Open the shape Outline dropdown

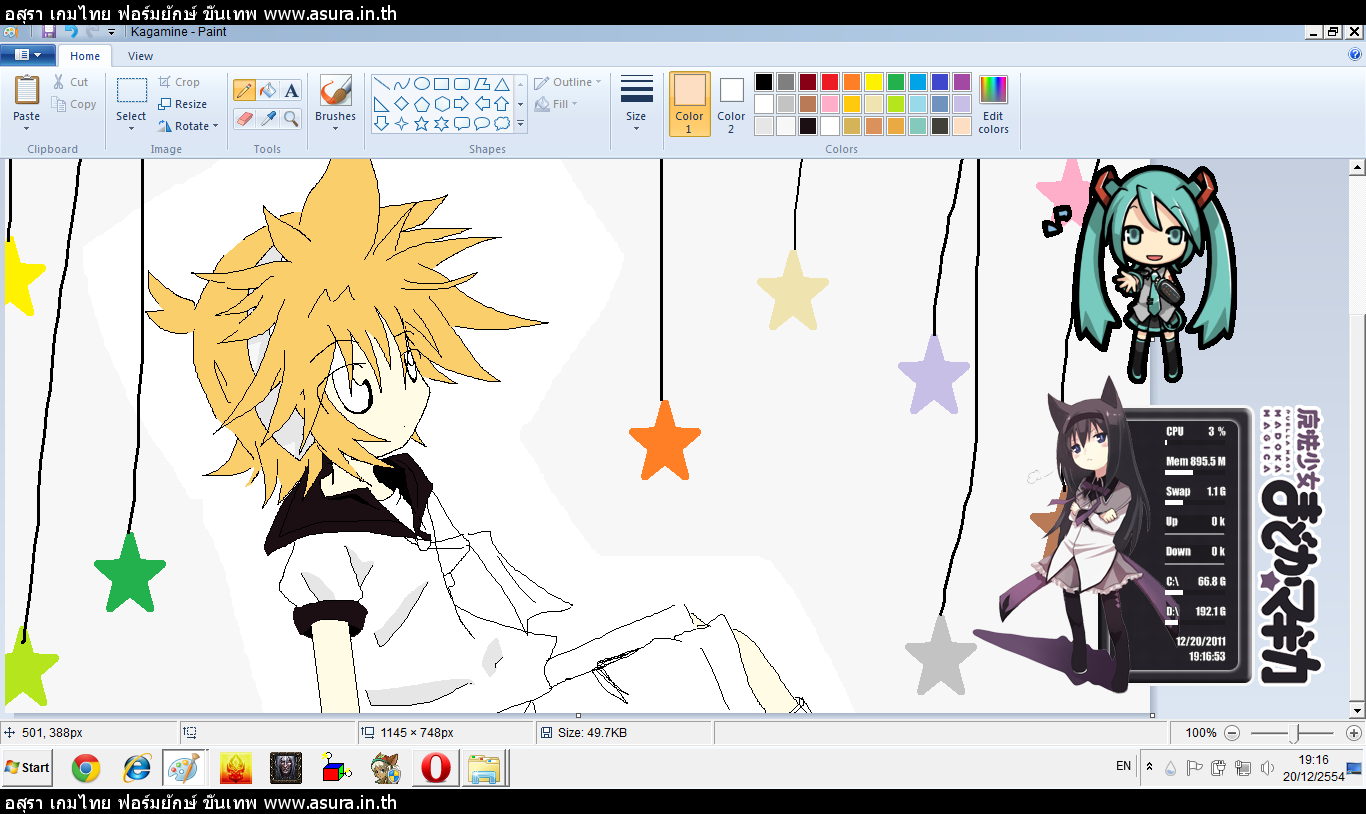tap(568, 82)
